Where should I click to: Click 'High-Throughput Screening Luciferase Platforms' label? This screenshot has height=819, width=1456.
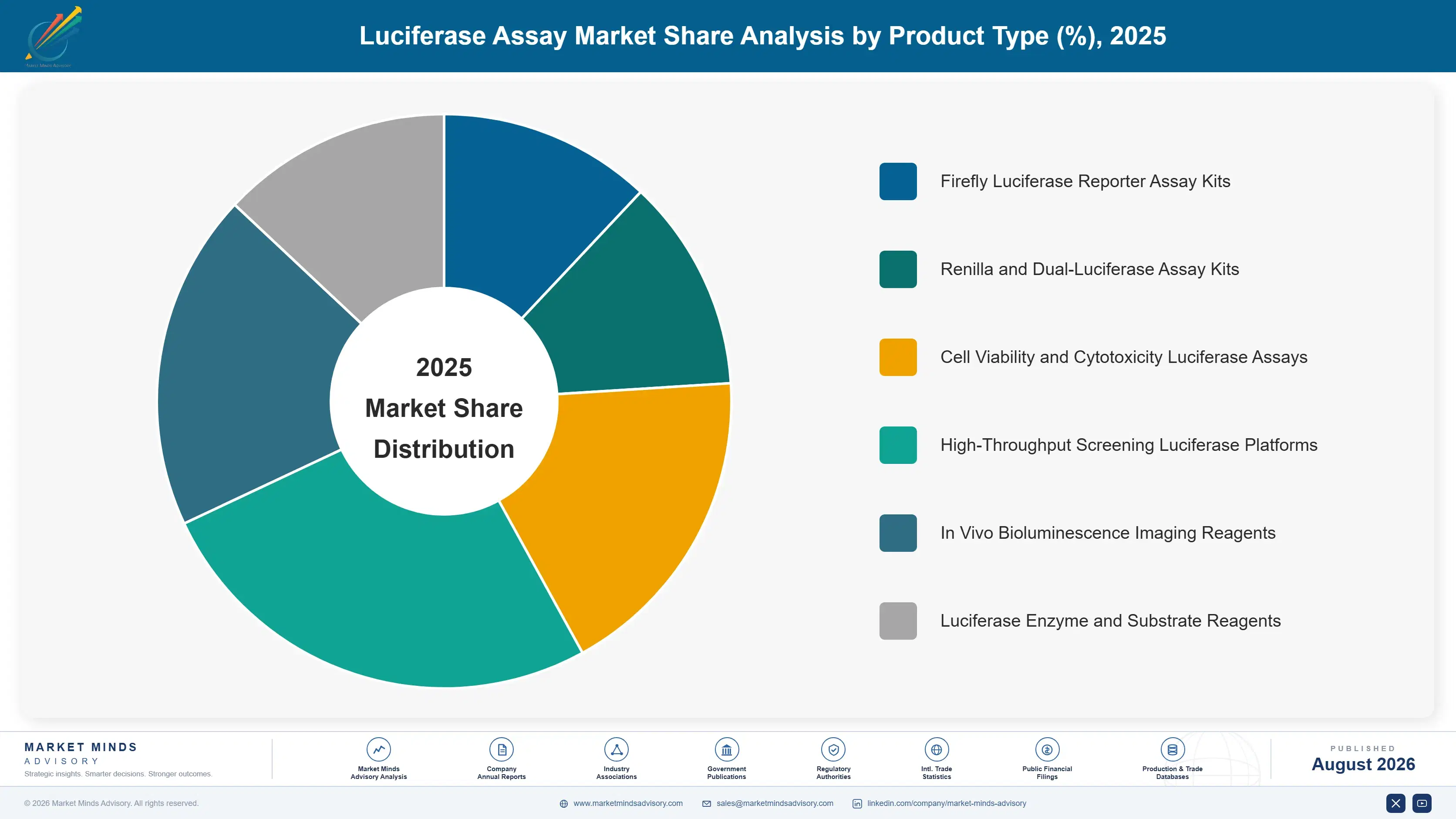[1129, 445]
